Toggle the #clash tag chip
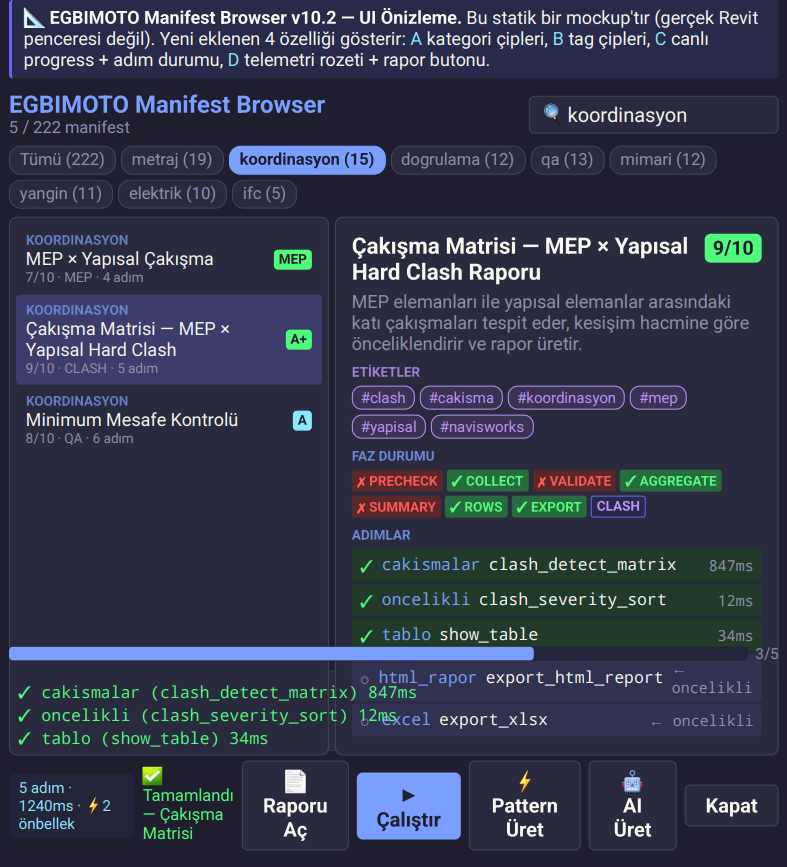Screen dimensions: 787x867 383,398
